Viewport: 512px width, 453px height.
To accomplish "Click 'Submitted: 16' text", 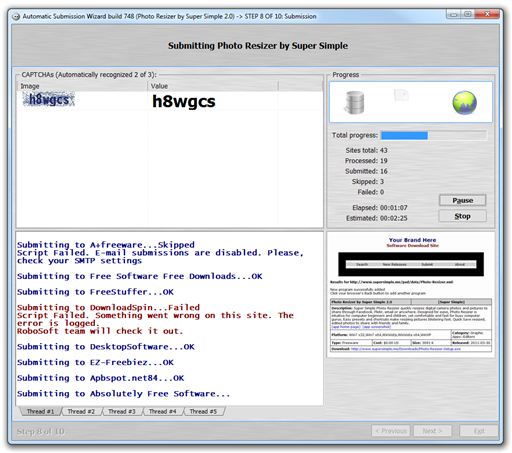I will click(366, 171).
